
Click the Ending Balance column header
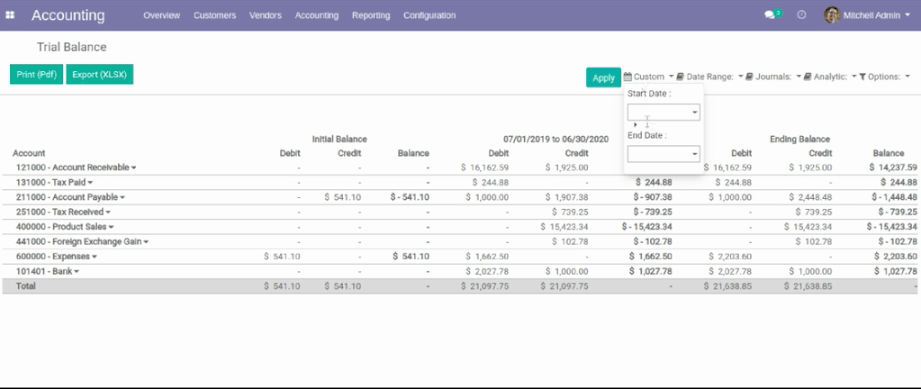[799, 139]
